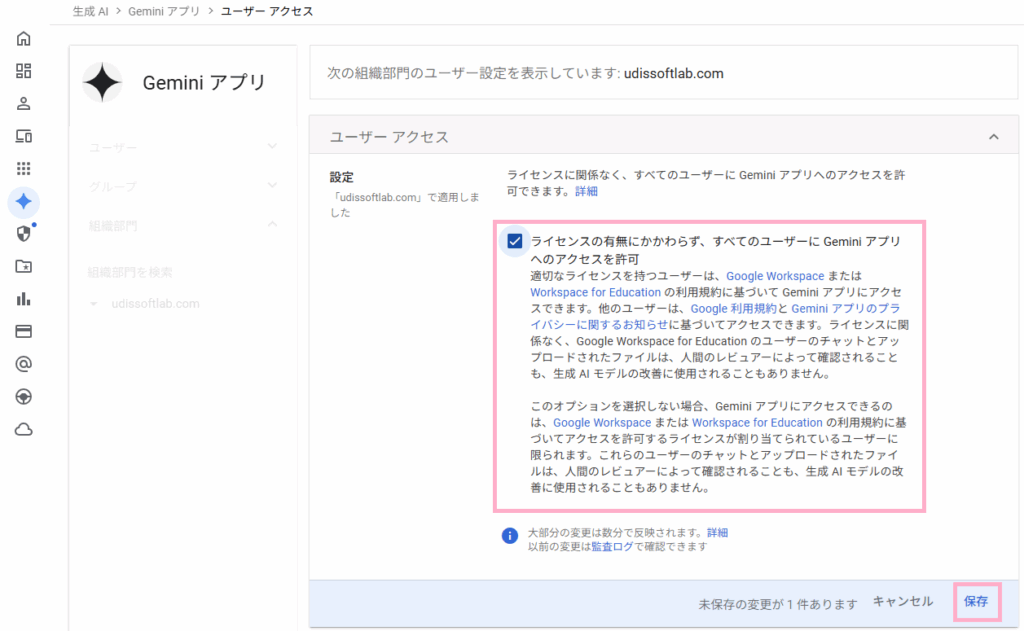
Task: Open the Reporting bar chart icon
Action: click(x=24, y=298)
